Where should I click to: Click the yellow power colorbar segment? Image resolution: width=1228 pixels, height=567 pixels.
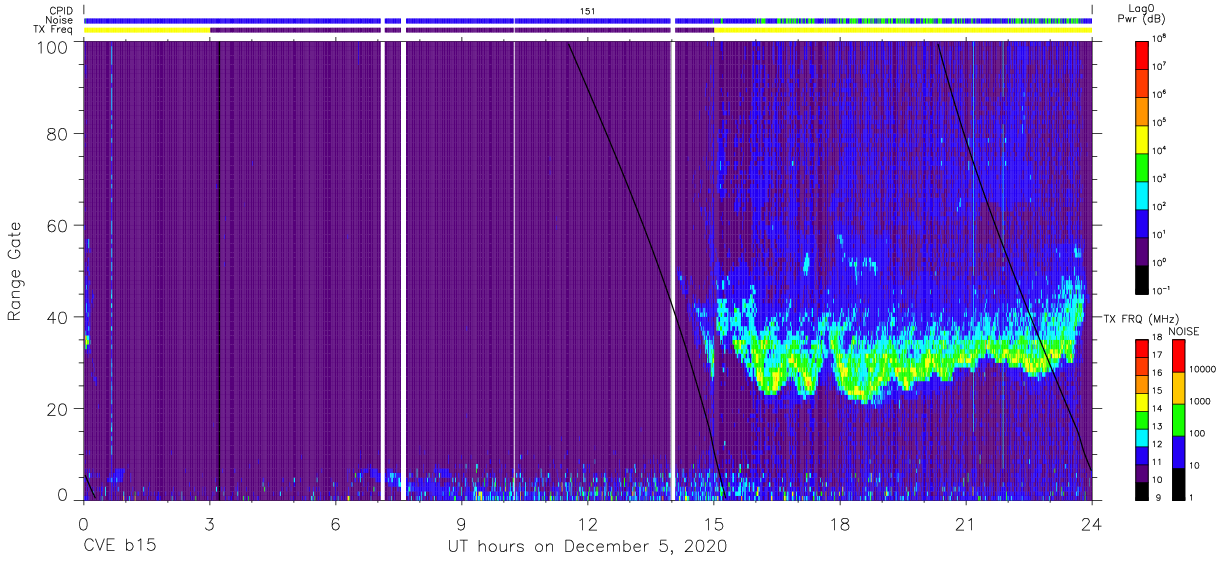click(x=1142, y=138)
